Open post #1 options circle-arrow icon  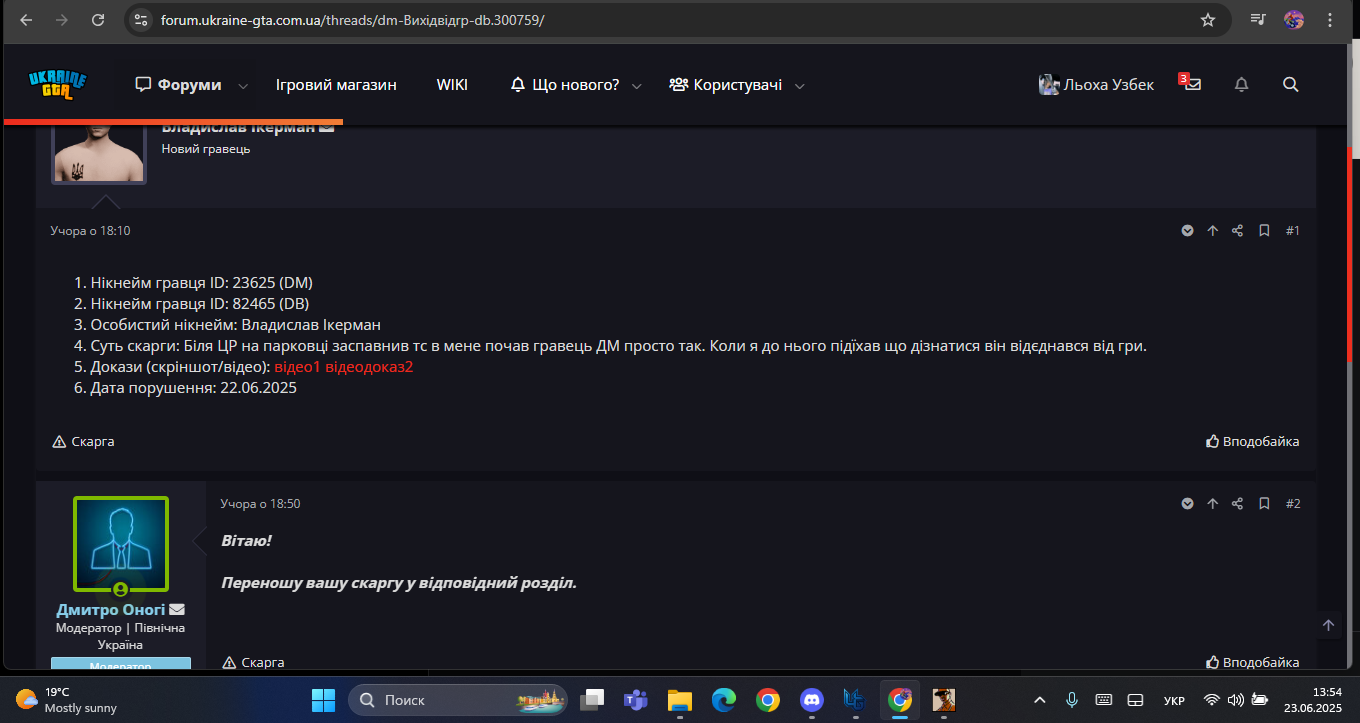(x=1187, y=231)
